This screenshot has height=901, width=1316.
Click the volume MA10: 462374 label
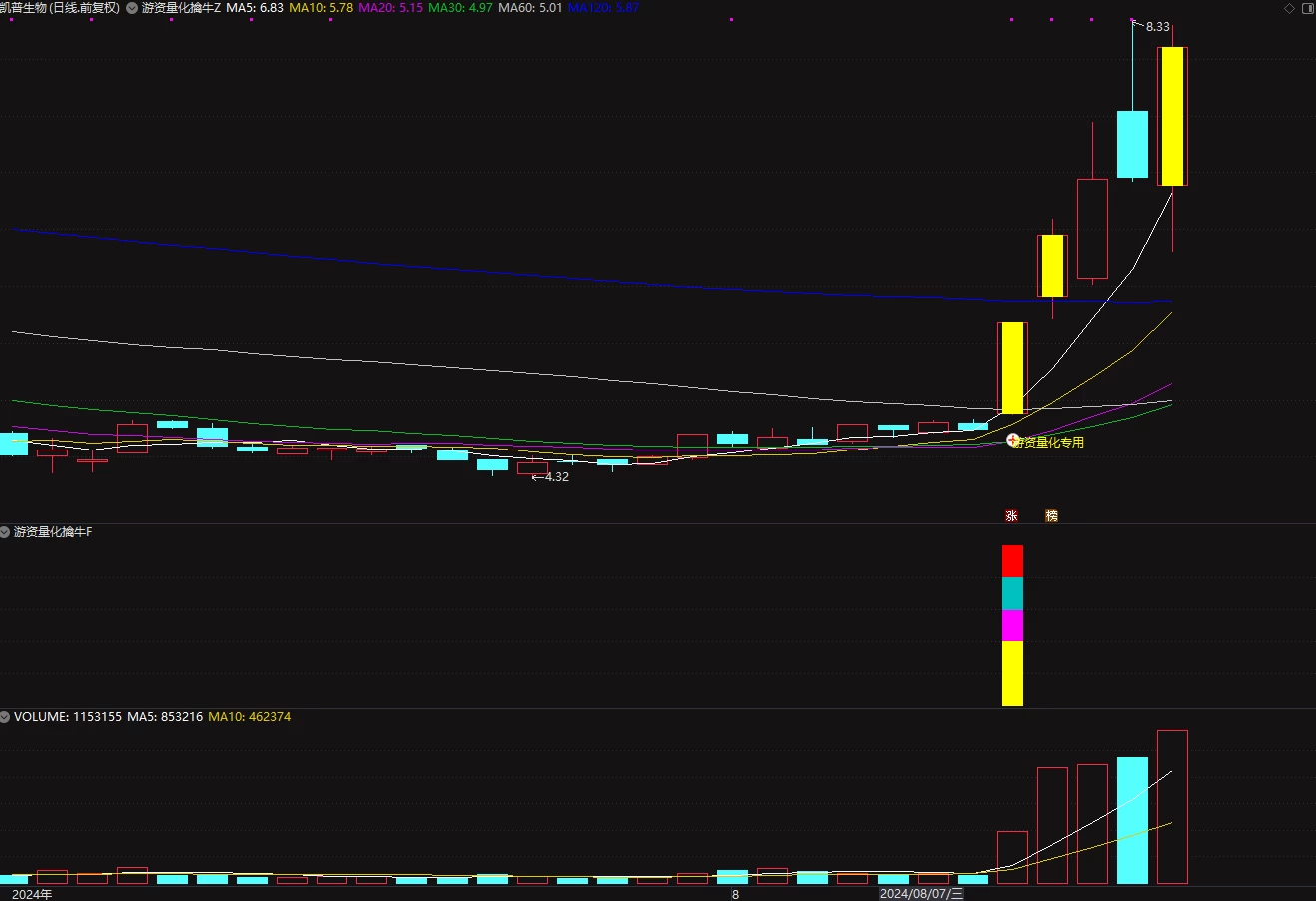250,717
